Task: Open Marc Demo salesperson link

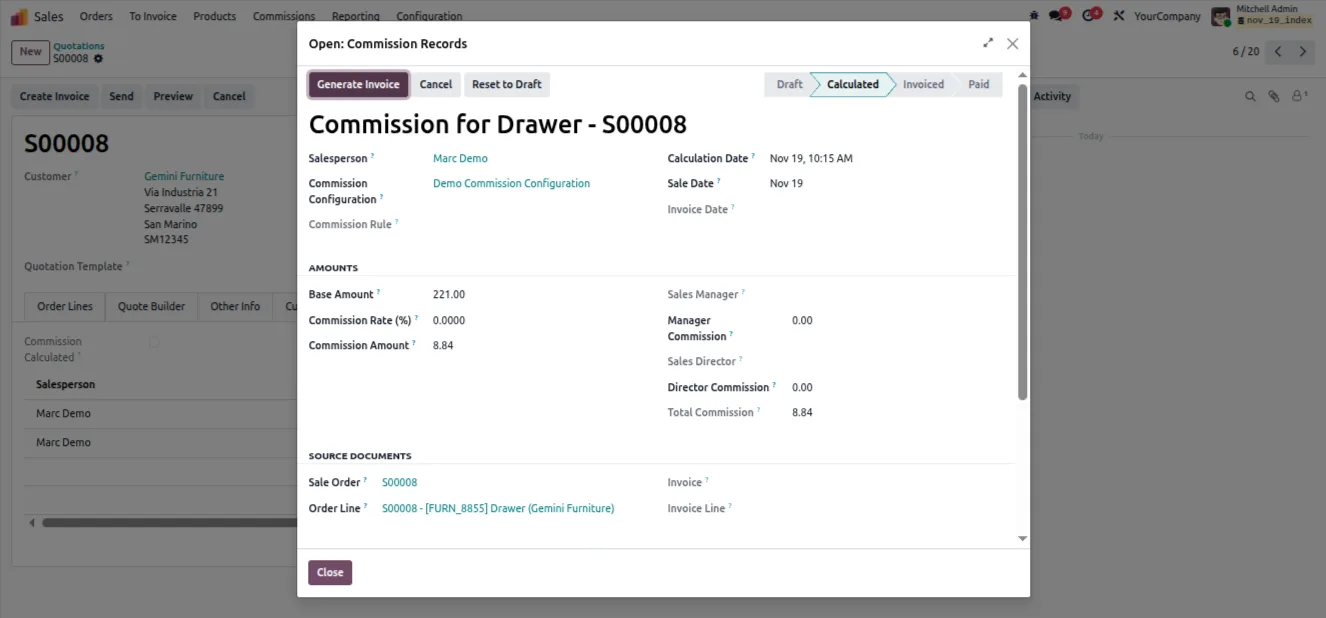Action: [460, 158]
